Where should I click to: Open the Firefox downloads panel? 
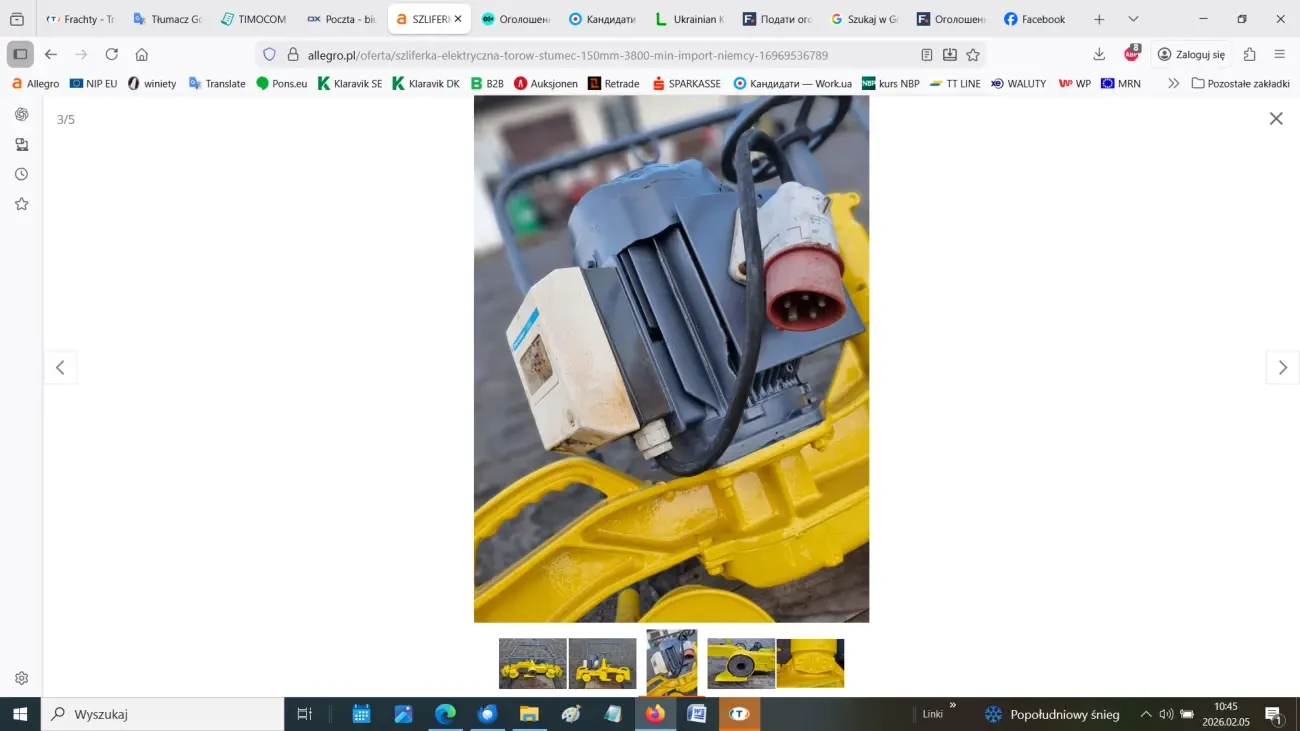pyautogui.click(x=1099, y=54)
